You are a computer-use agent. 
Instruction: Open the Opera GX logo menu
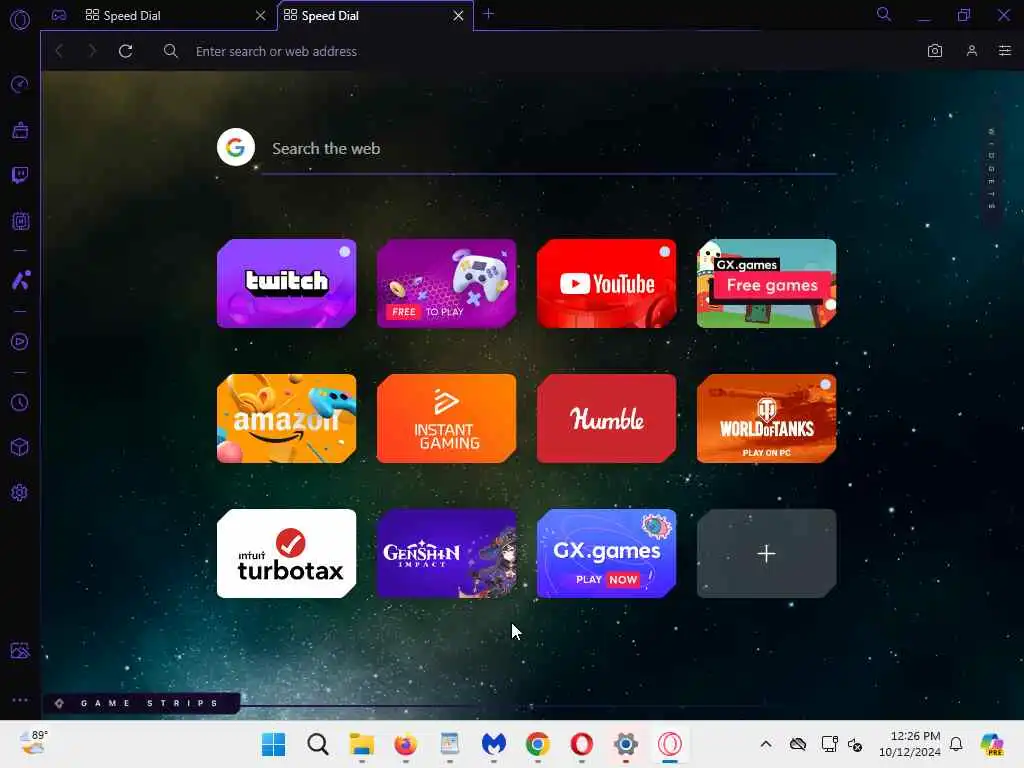coord(20,20)
